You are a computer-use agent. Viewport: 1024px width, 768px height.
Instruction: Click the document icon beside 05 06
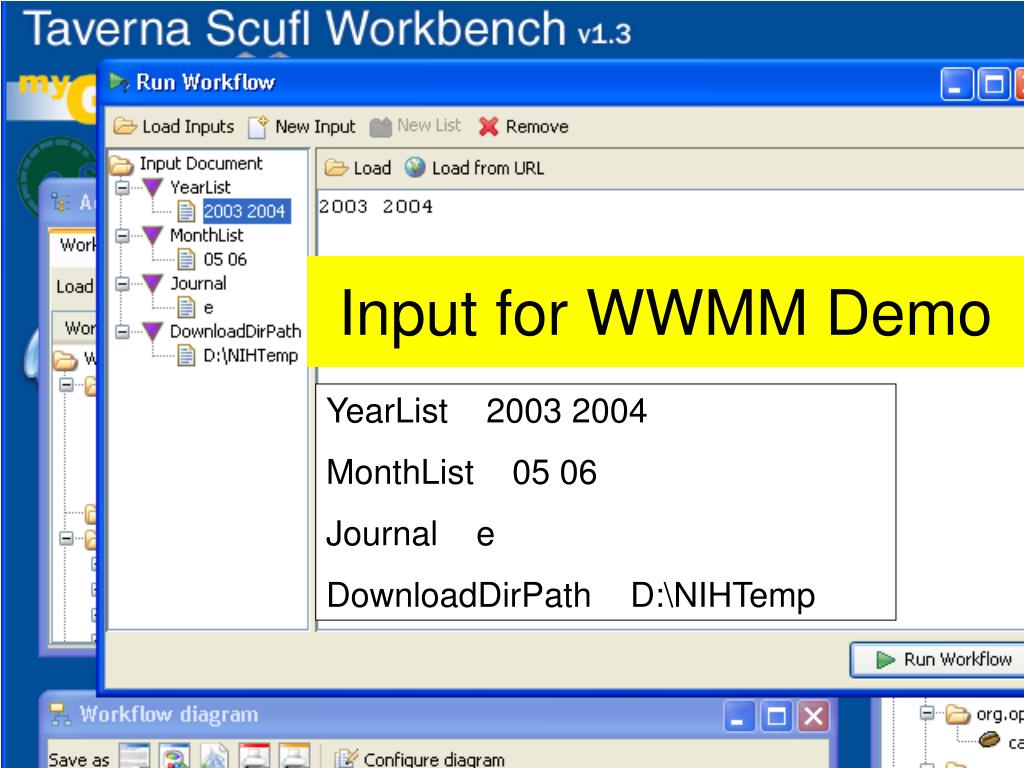tap(186, 259)
